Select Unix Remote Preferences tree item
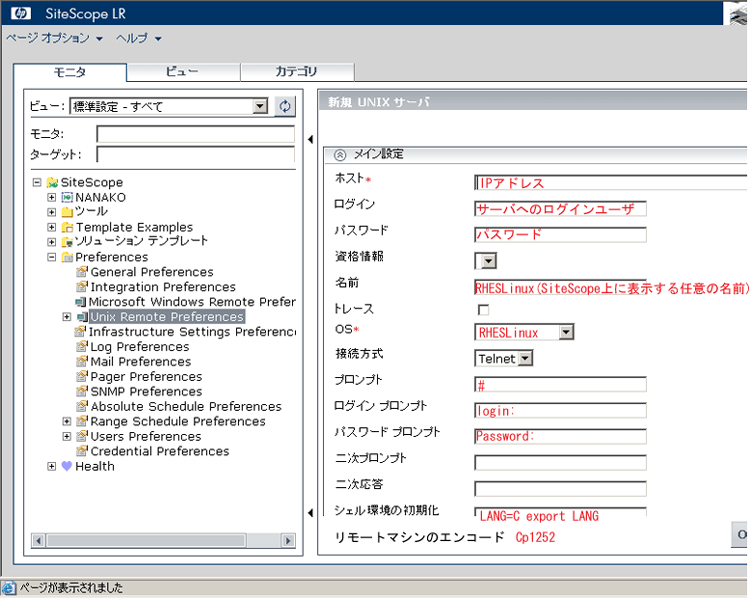 [167, 317]
